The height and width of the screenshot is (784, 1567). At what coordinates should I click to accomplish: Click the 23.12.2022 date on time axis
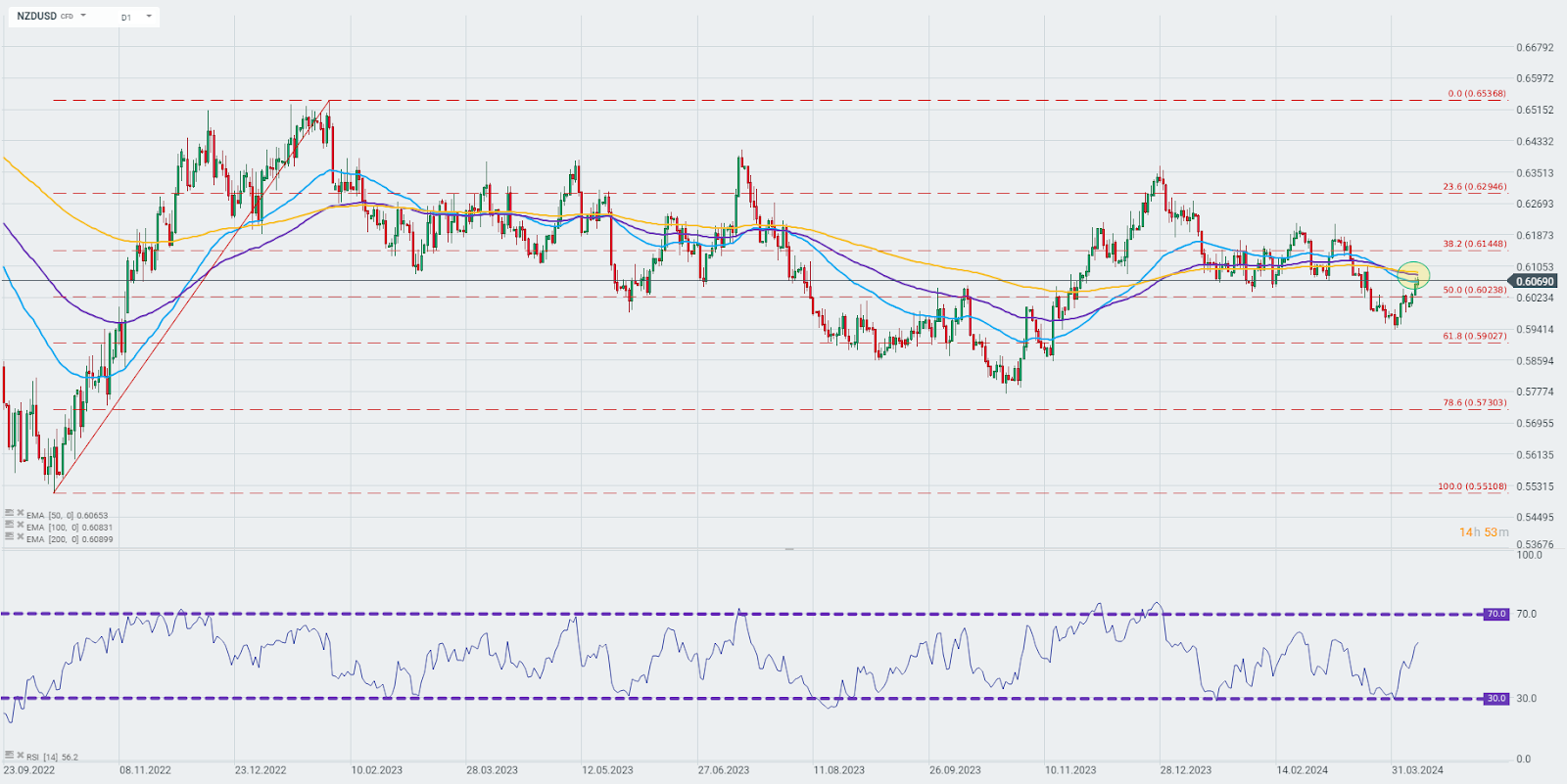pyautogui.click(x=261, y=770)
